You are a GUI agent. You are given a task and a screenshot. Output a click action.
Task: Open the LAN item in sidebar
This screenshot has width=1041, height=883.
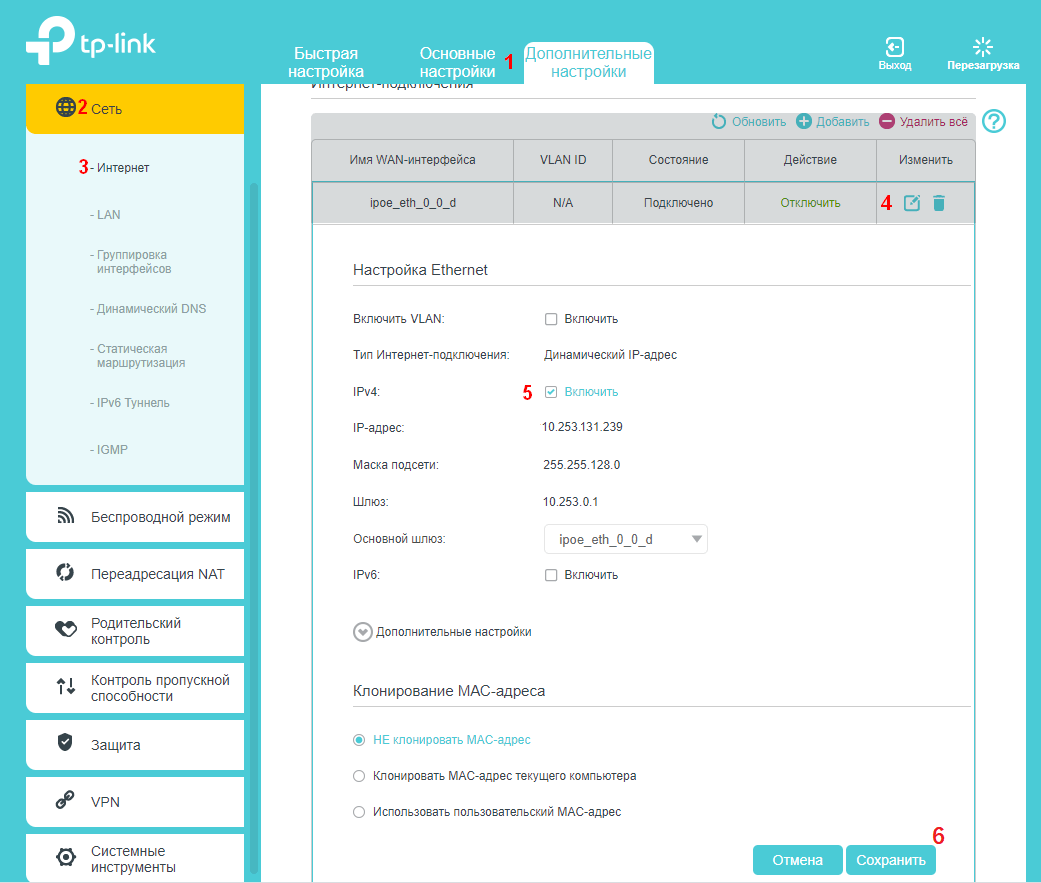tap(108, 215)
